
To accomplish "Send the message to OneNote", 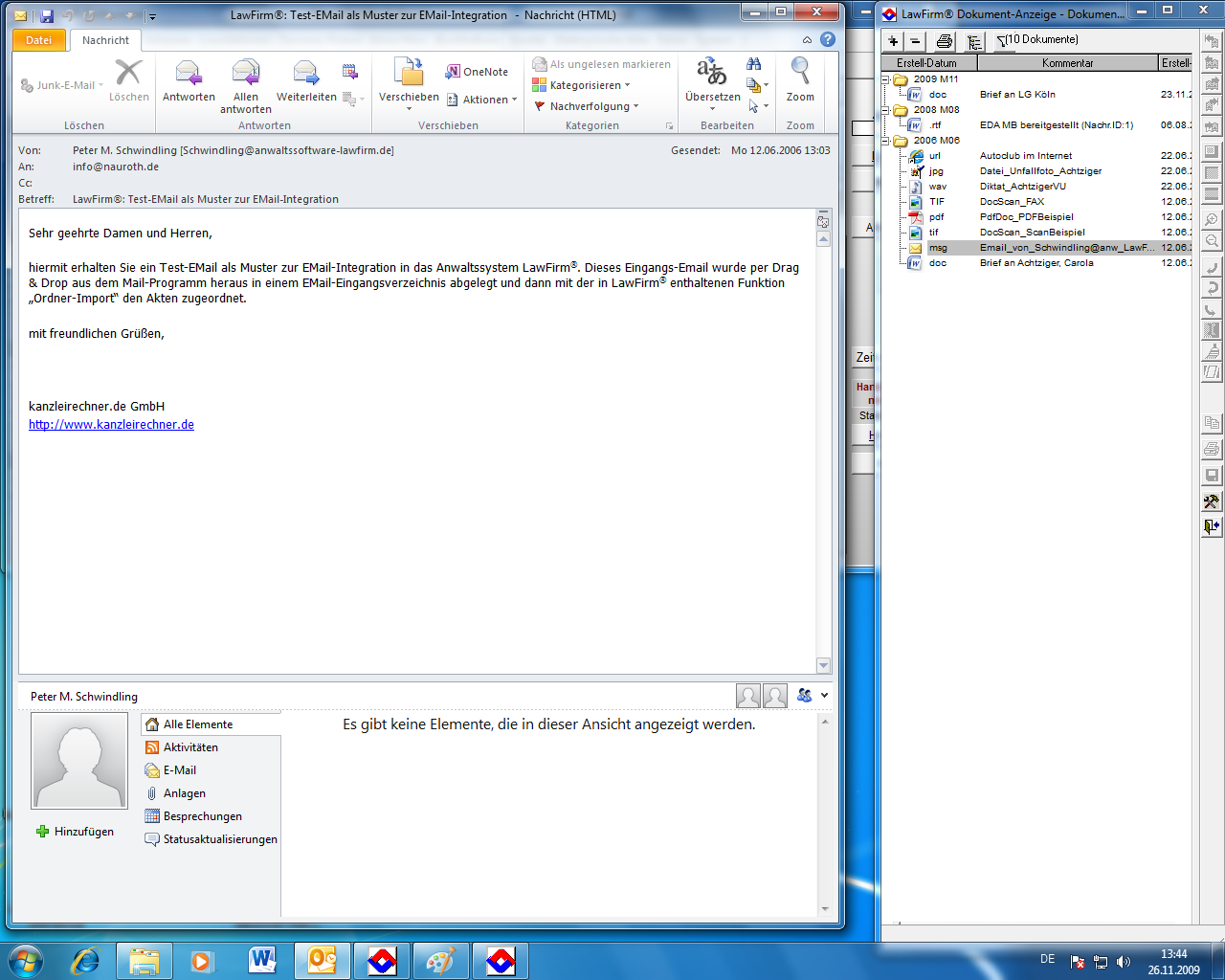I will 477,72.
